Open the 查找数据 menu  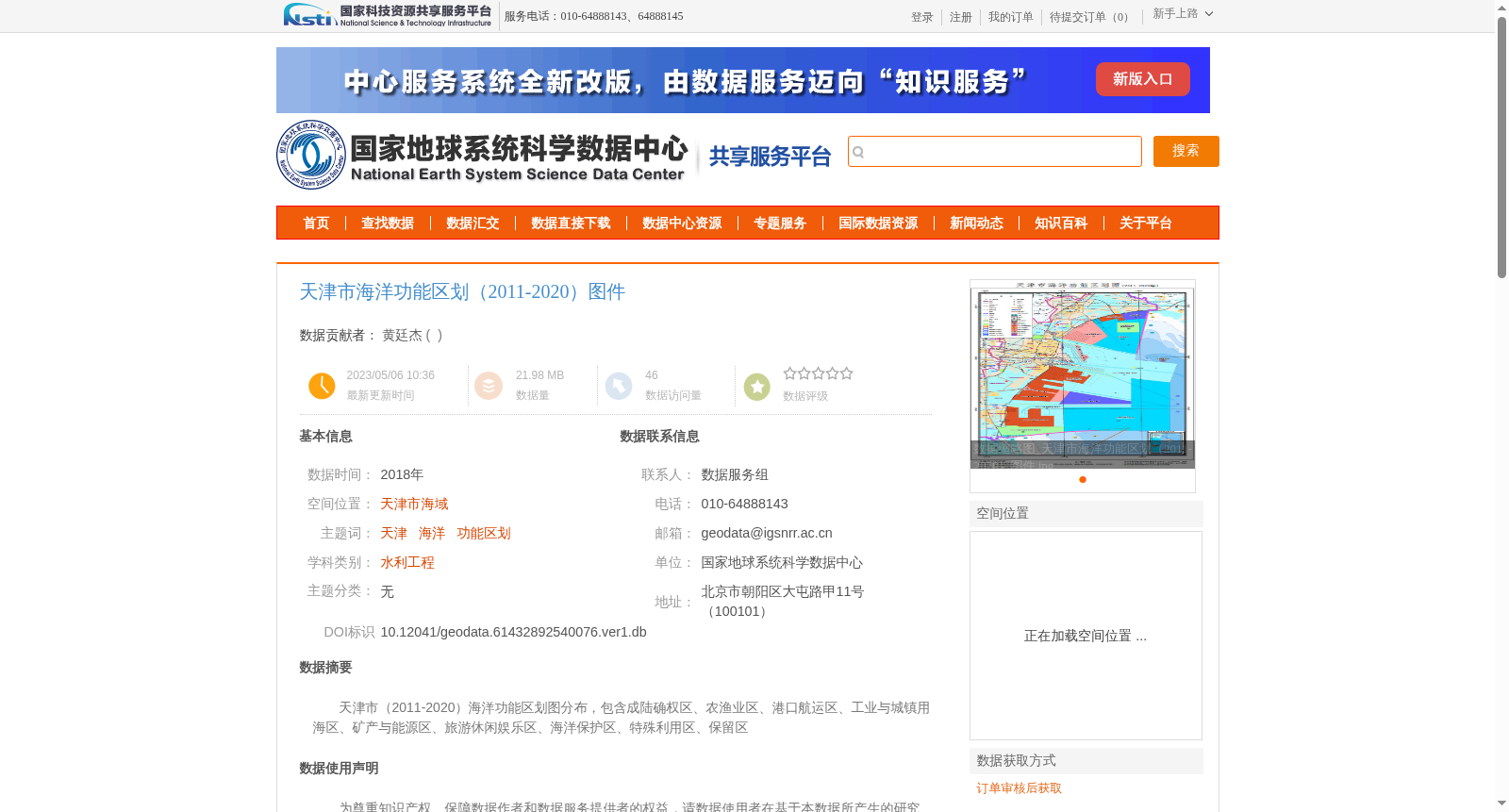(x=388, y=224)
